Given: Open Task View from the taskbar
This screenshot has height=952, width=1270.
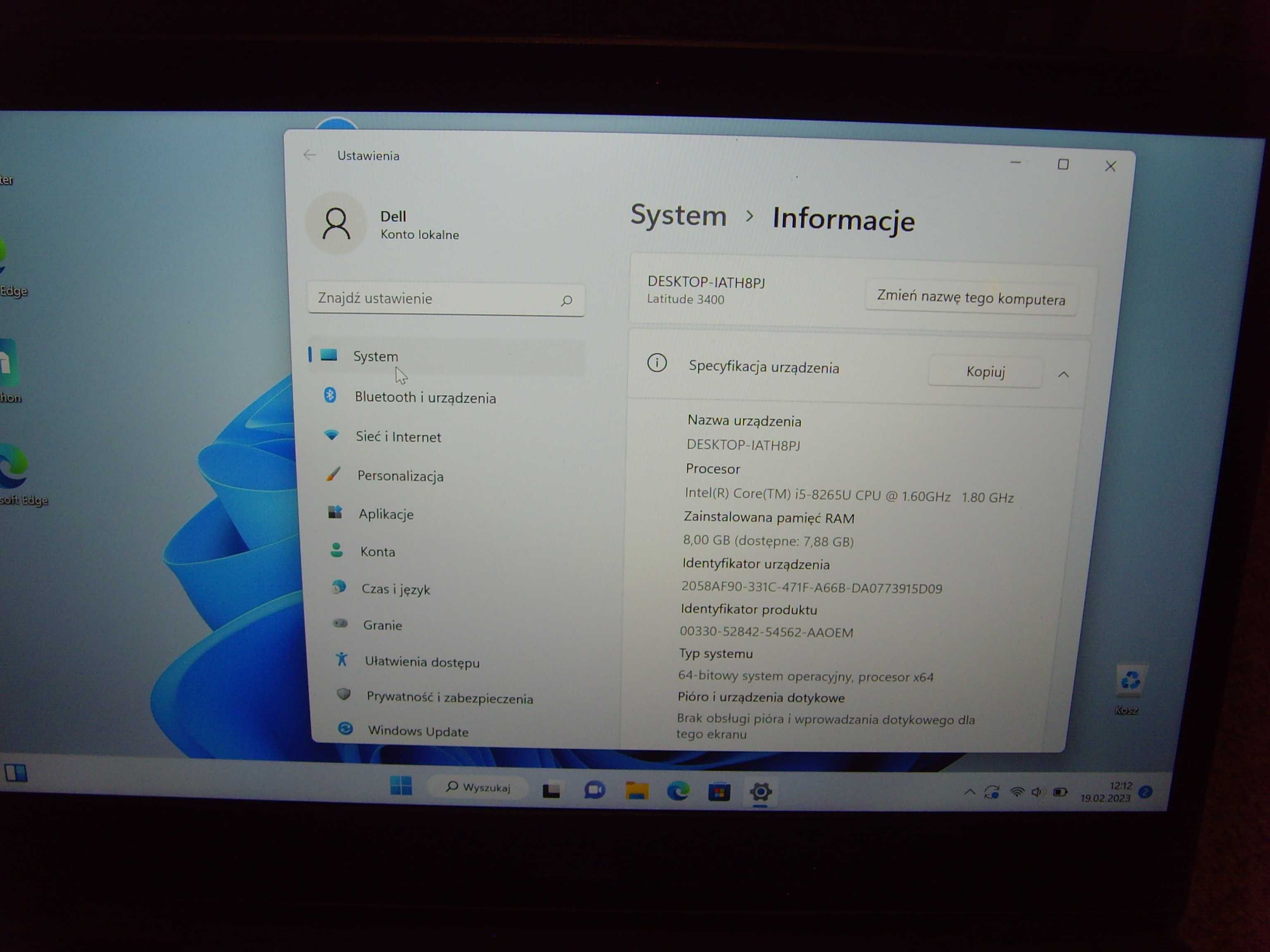Looking at the screenshot, I should pyautogui.click(x=551, y=791).
